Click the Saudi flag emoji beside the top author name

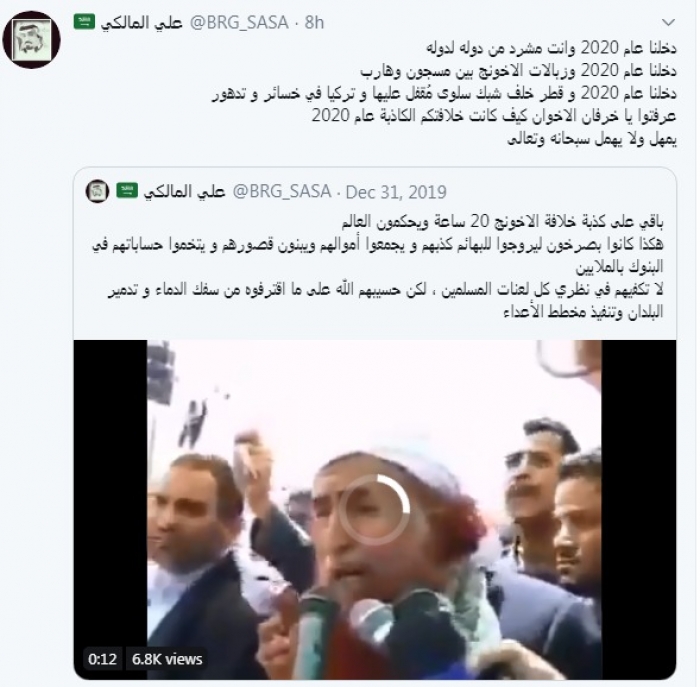(84, 21)
